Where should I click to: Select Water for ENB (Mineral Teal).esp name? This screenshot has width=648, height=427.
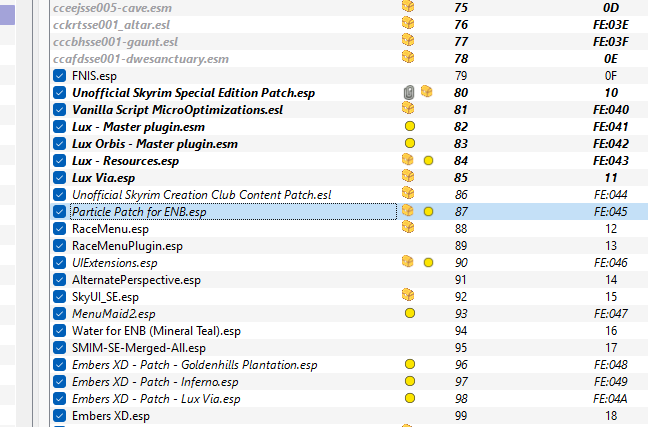156,331
